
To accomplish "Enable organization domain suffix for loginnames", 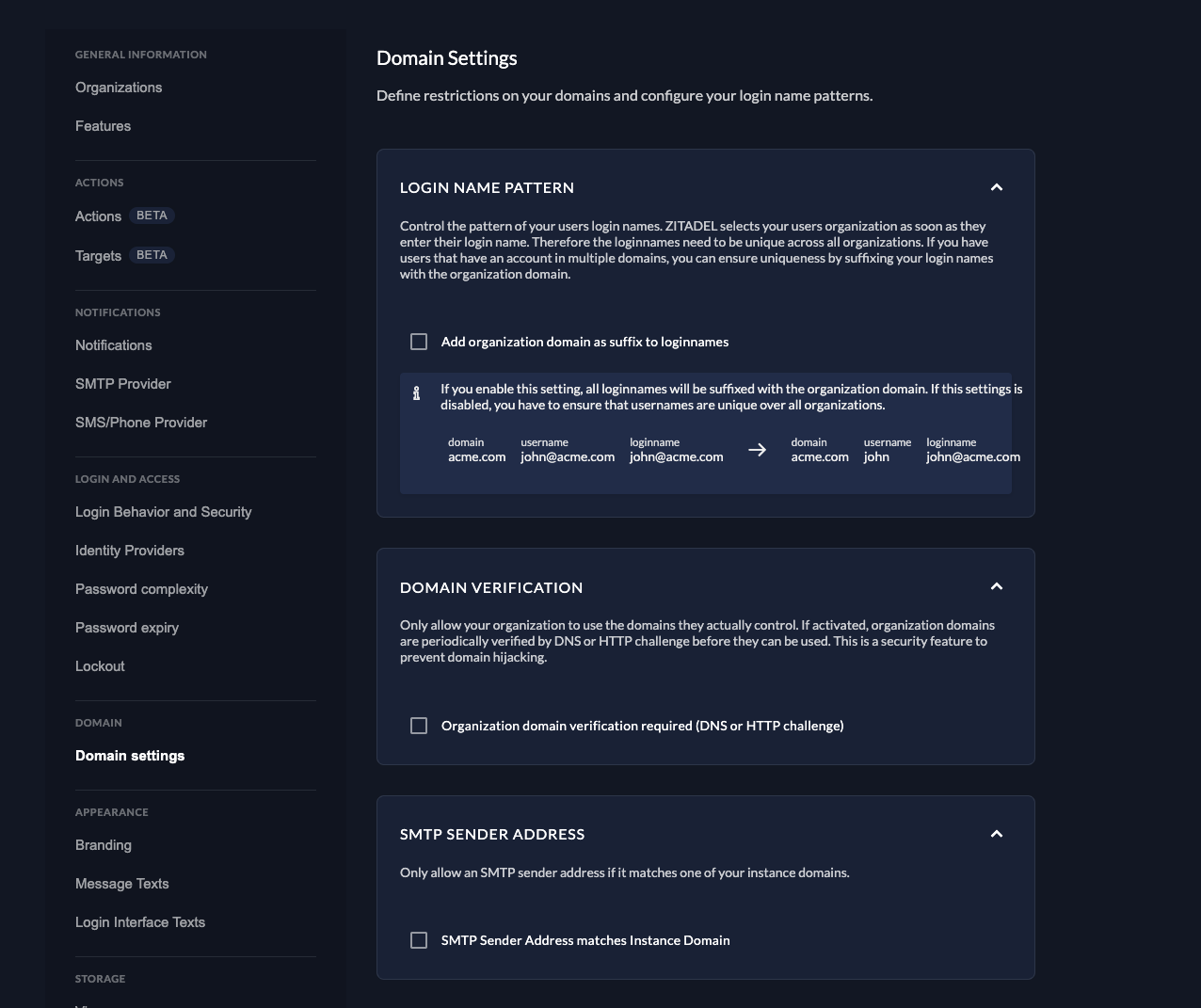I will point(419,342).
